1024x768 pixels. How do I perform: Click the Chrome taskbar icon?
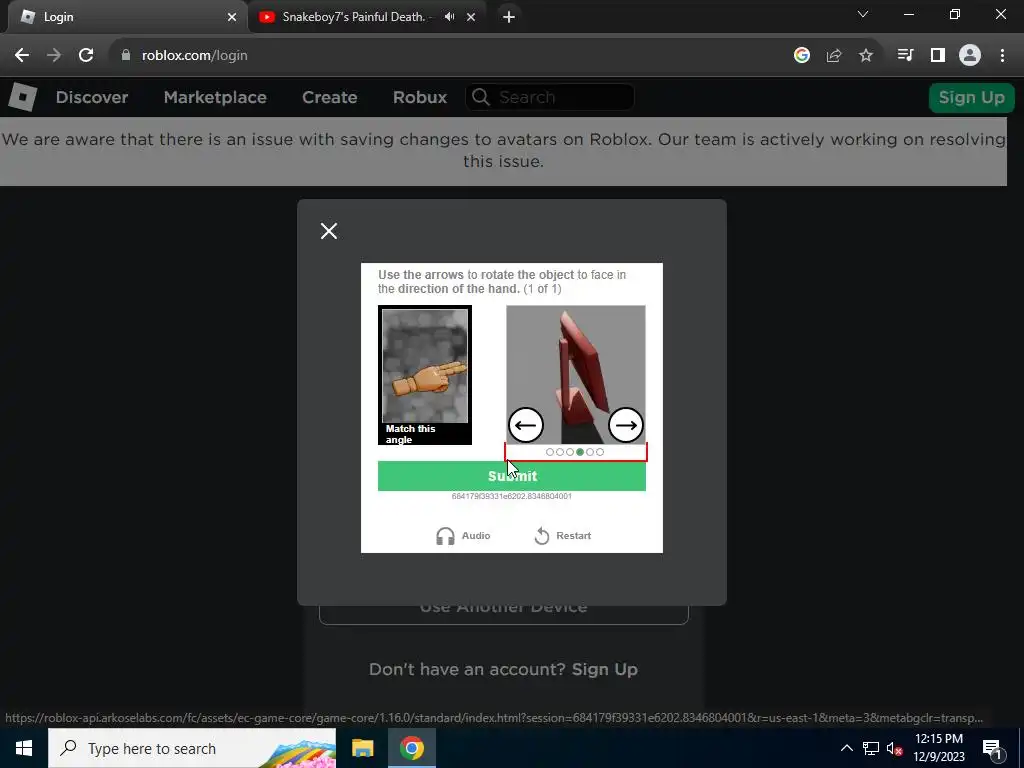coord(412,748)
